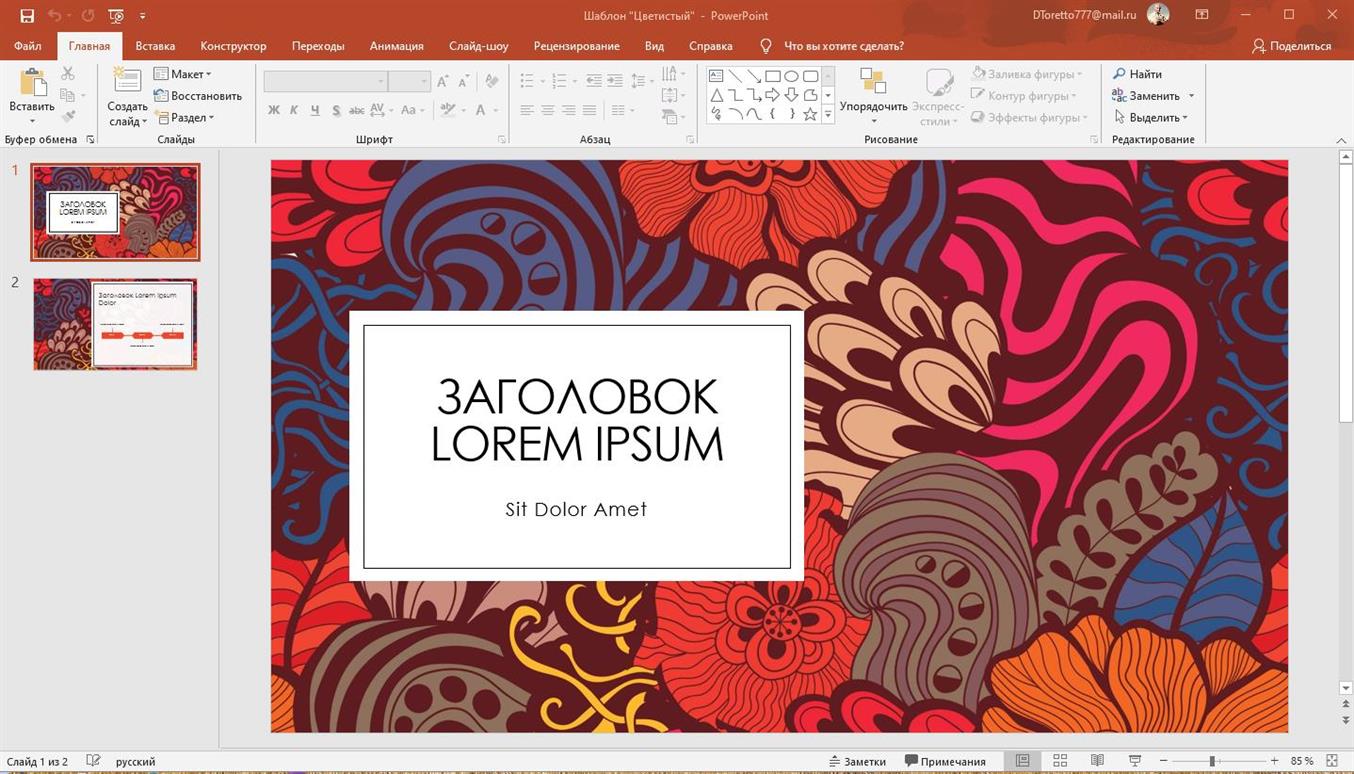Open the Replace (Заменить) dropdown arrow
1354x774 pixels.
point(1191,96)
